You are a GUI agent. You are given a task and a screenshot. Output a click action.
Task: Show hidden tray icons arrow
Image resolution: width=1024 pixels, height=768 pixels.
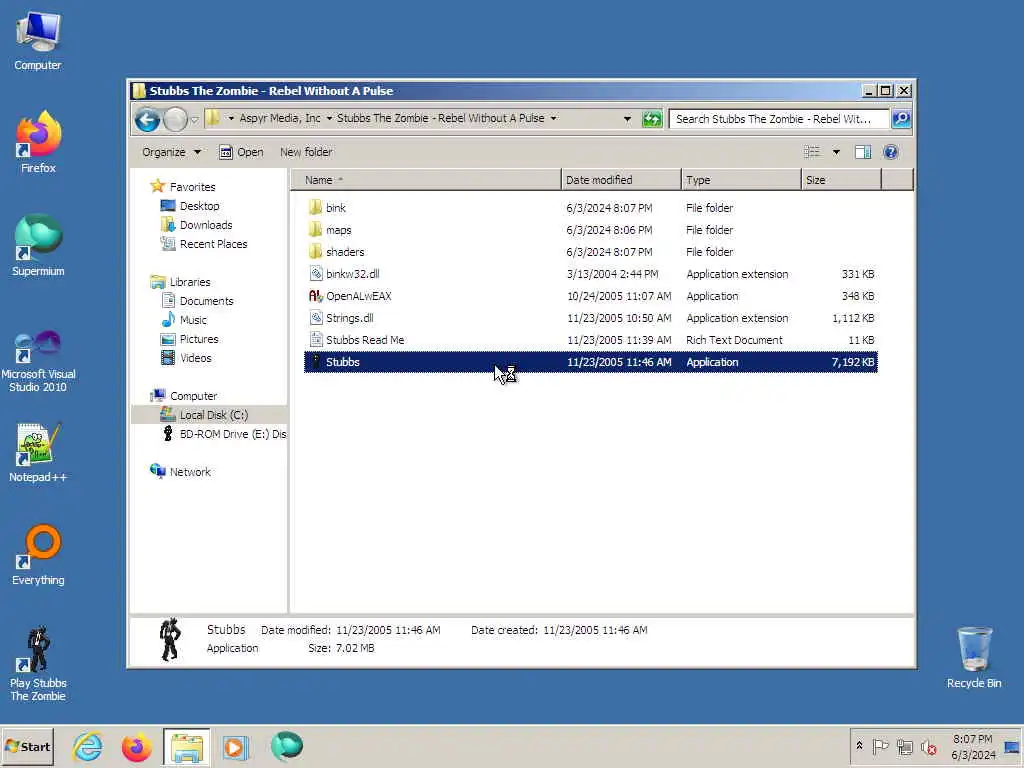(859, 746)
